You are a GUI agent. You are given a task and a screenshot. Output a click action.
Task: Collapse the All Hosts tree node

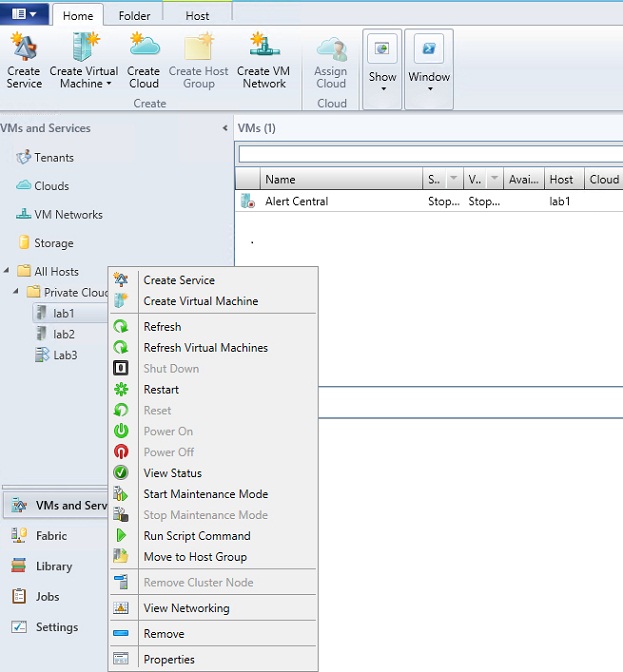click(x=6, y=270)
